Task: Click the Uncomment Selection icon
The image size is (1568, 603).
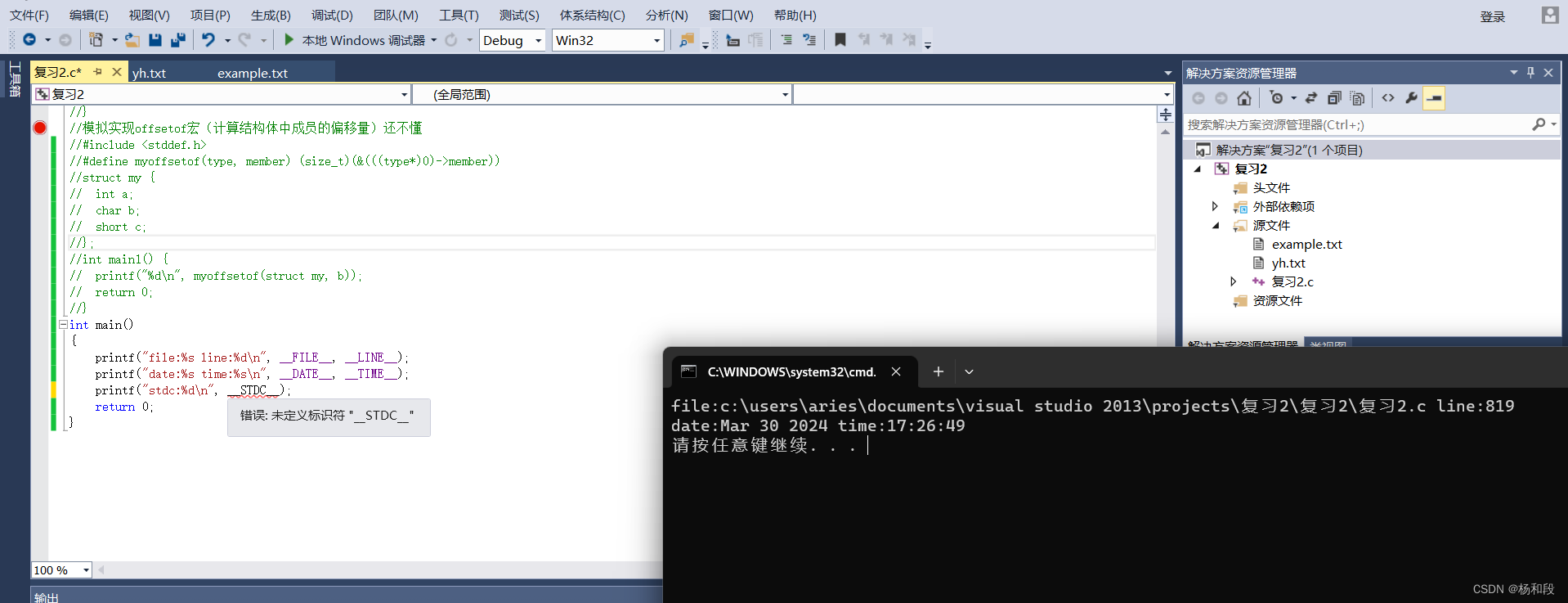Action: click(809, 39)
